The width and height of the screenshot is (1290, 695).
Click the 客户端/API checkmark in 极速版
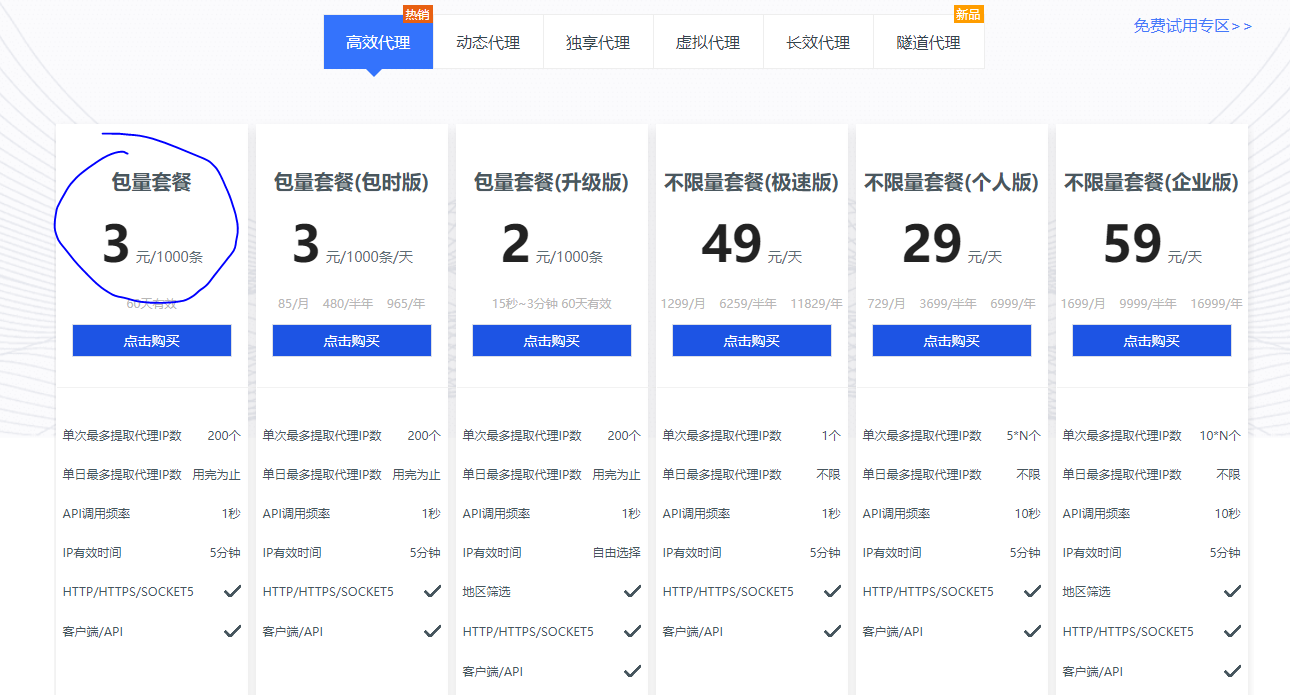[832, 631]
